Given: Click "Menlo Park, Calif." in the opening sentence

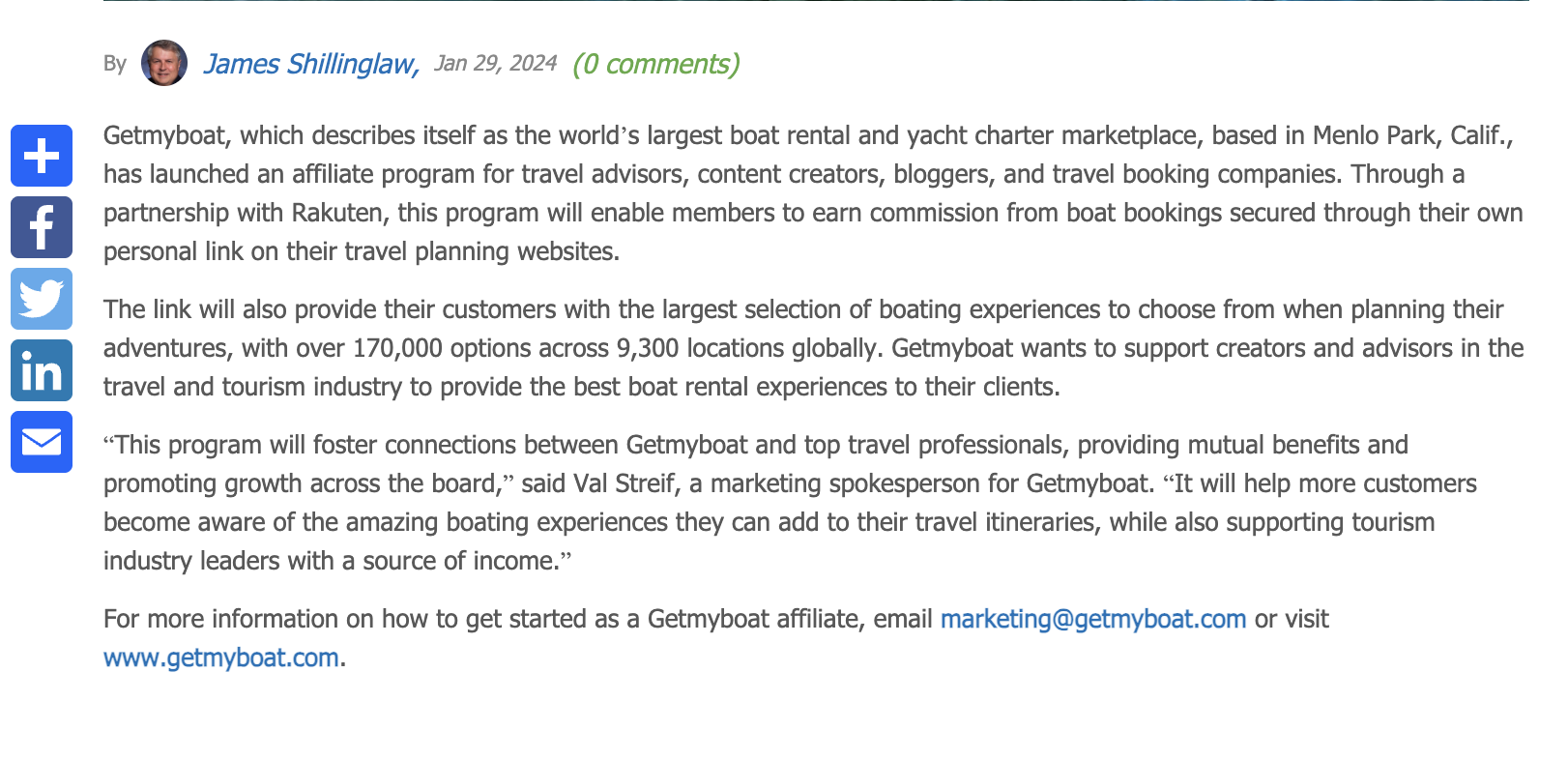Looking at the screenshot, I should pyautogui.click(x=1411, y=135).
